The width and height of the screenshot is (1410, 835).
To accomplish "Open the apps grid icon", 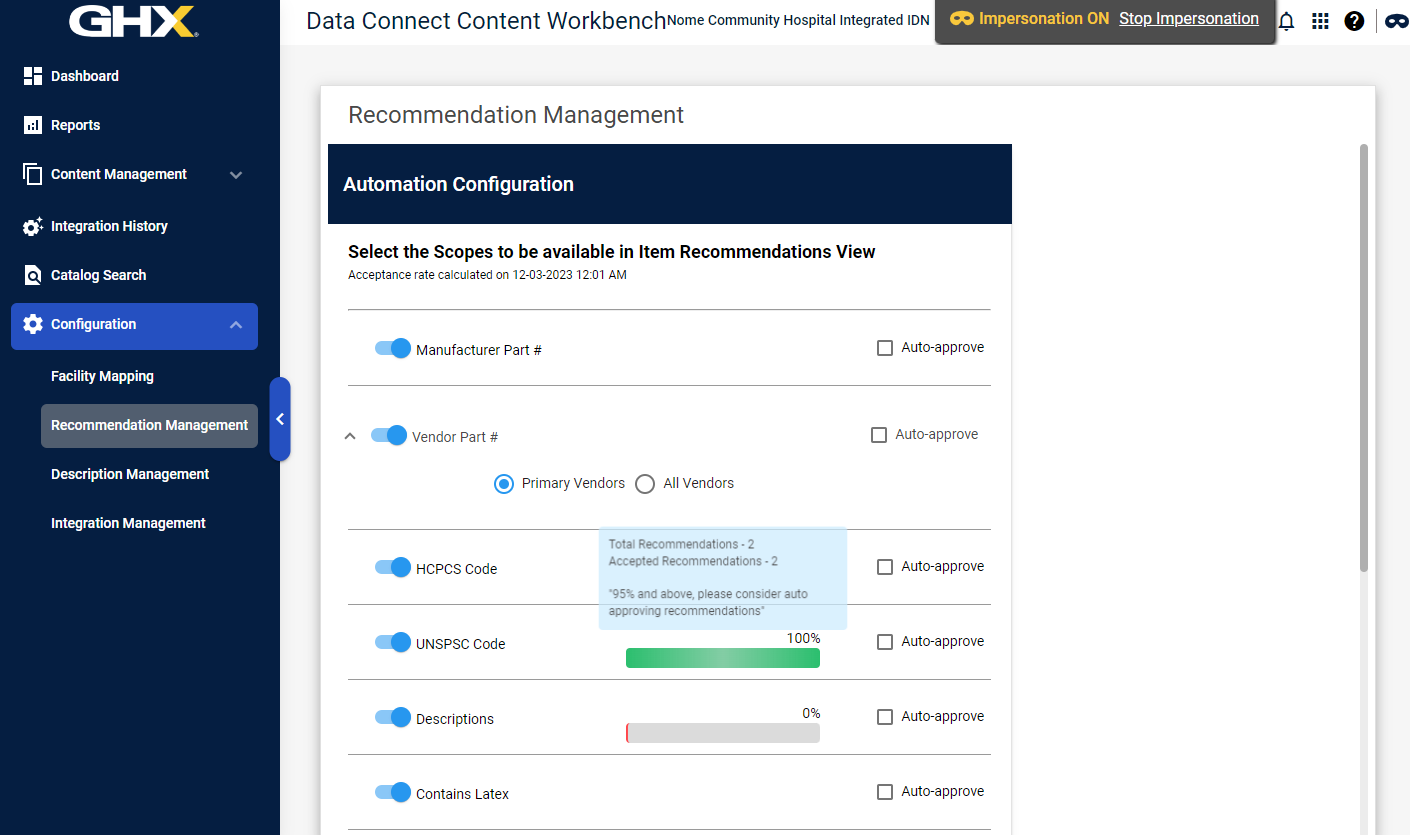I will 1320,20.
